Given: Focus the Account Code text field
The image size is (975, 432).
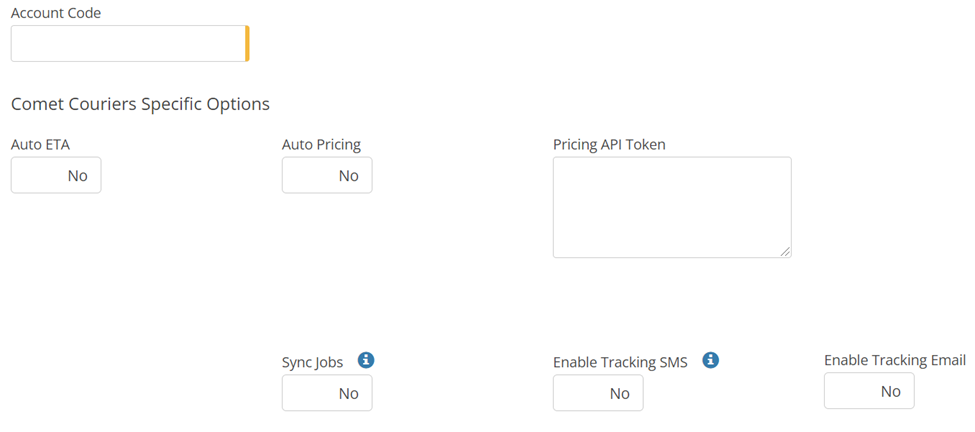Looking at the screenshot, I should coord(127,44).
